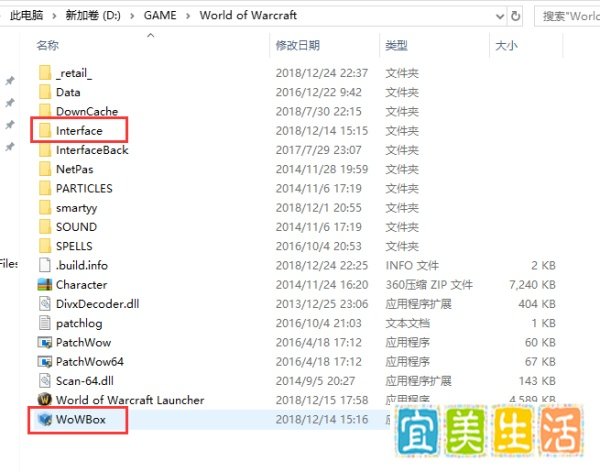The width and height of the screenshot is (600, 472).
Task: Sort files by 大小 column
Action: (x=506, y=46)
